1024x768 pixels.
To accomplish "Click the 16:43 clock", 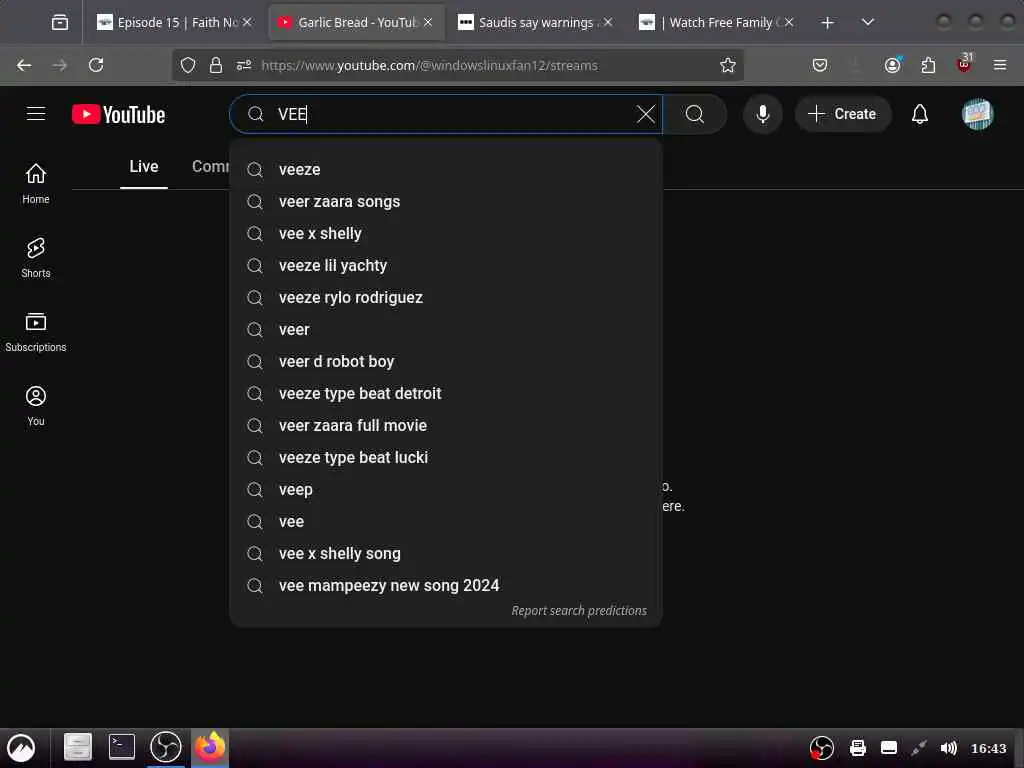I will (989, 748).
